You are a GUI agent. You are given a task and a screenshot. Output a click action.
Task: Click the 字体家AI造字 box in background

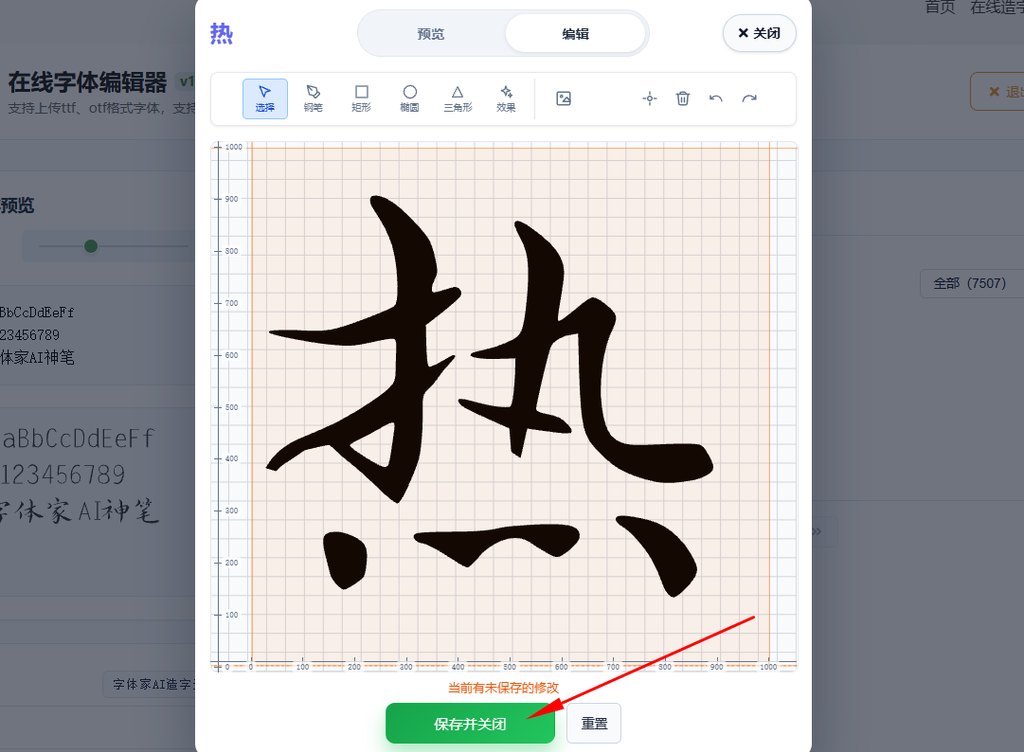click(150, 684)
